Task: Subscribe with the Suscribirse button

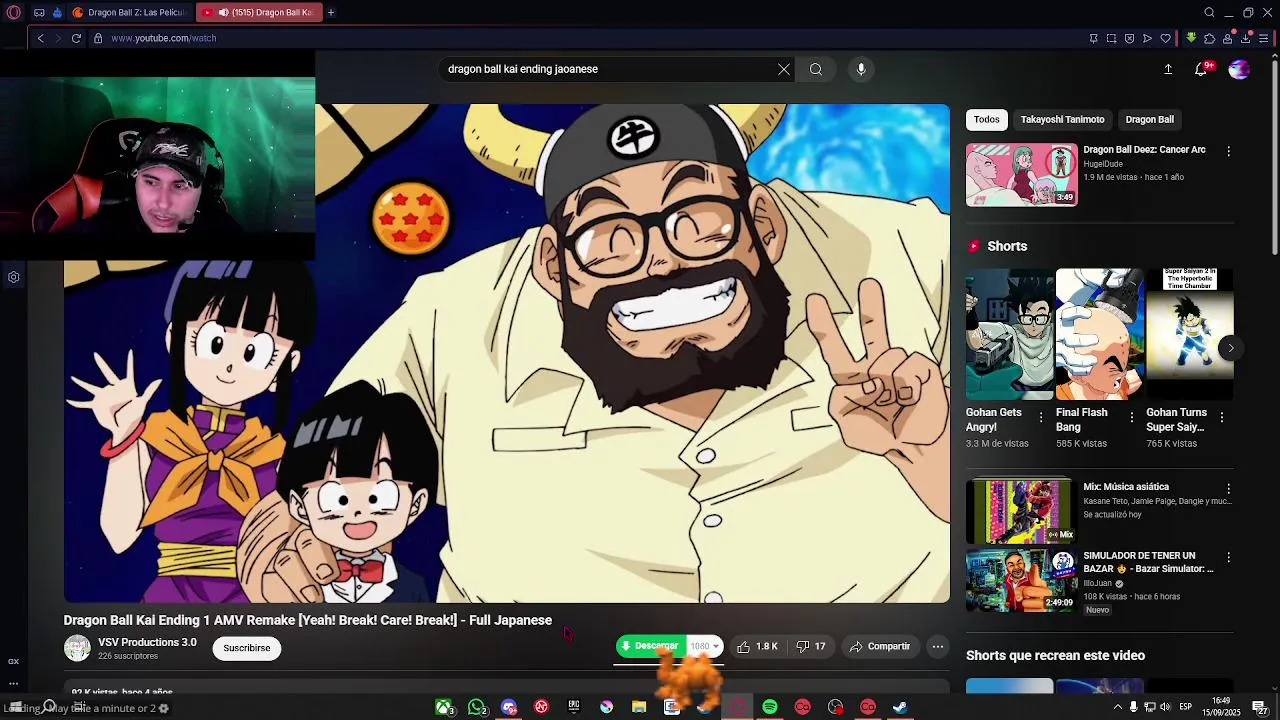Action: pos(247,648)
